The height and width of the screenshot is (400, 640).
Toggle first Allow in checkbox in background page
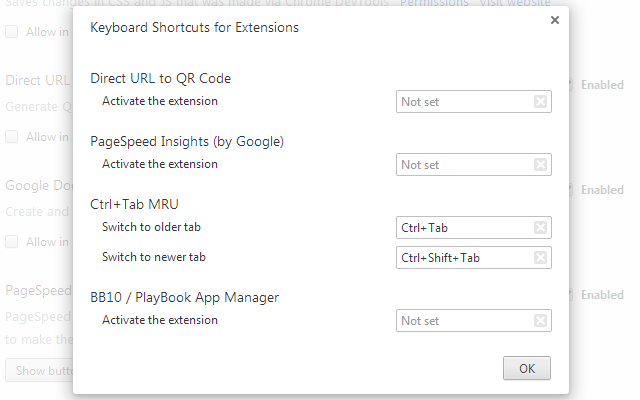(11, 31)
